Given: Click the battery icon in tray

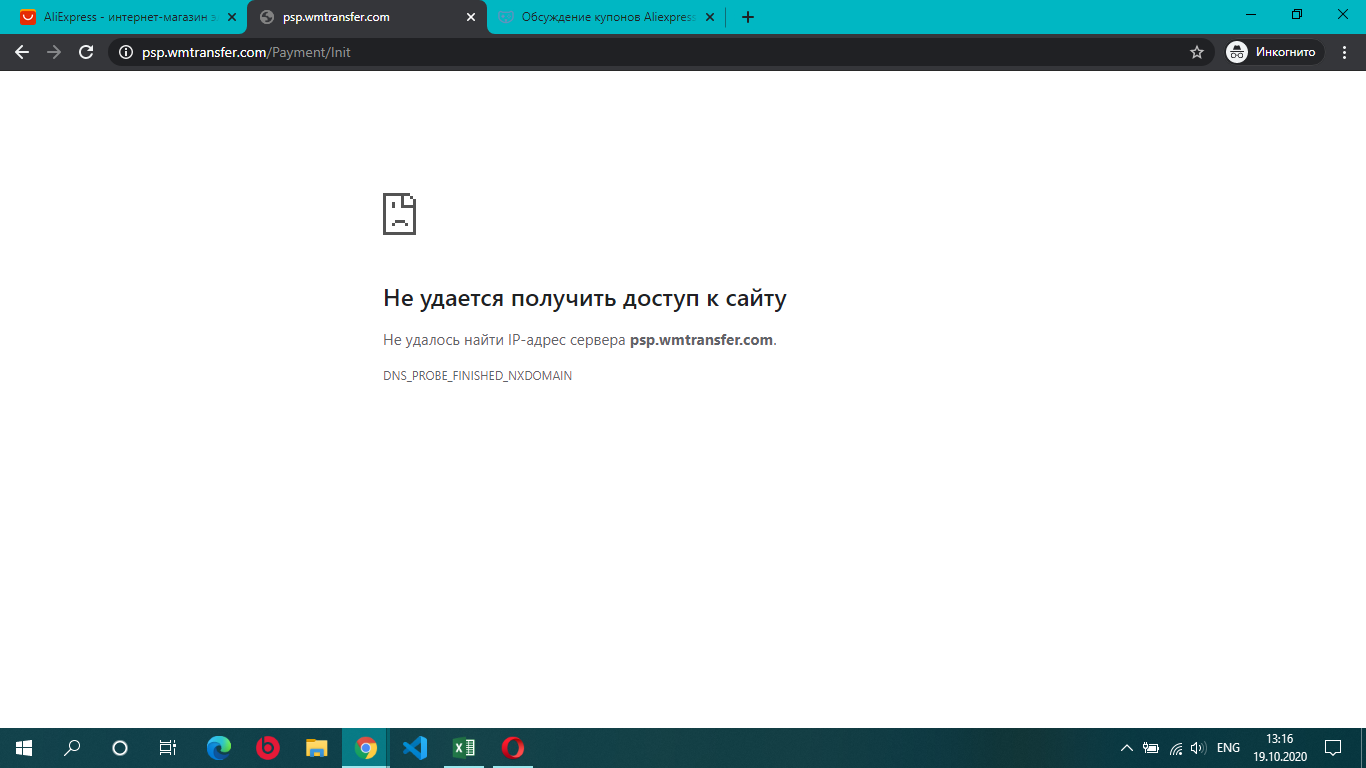Looking at the screenshot, I should click(x=1151, y=747).
